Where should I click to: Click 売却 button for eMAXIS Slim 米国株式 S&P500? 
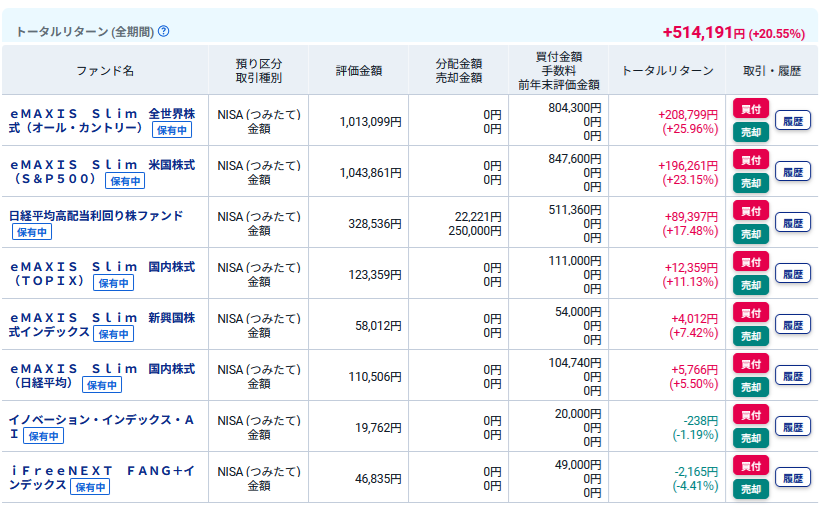(x=751, y=183)
